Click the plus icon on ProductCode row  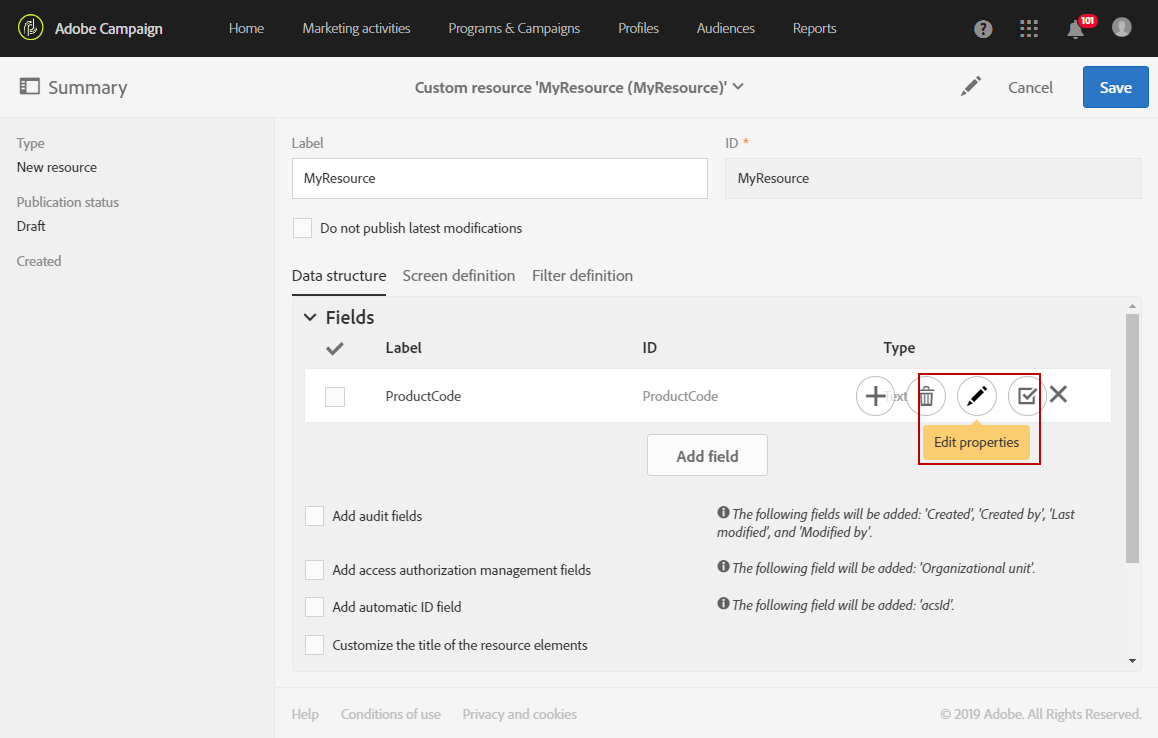[875, 396]
